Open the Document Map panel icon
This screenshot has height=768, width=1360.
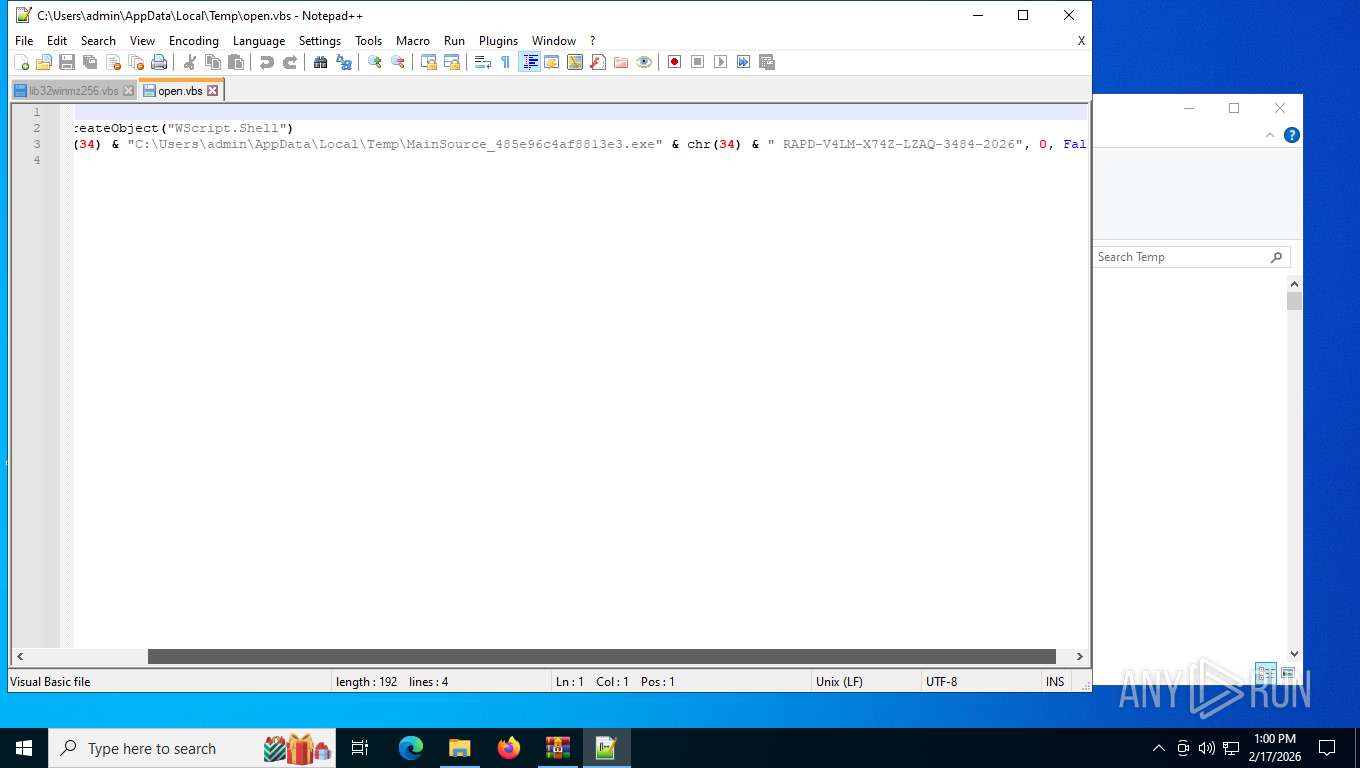(575, 62)
